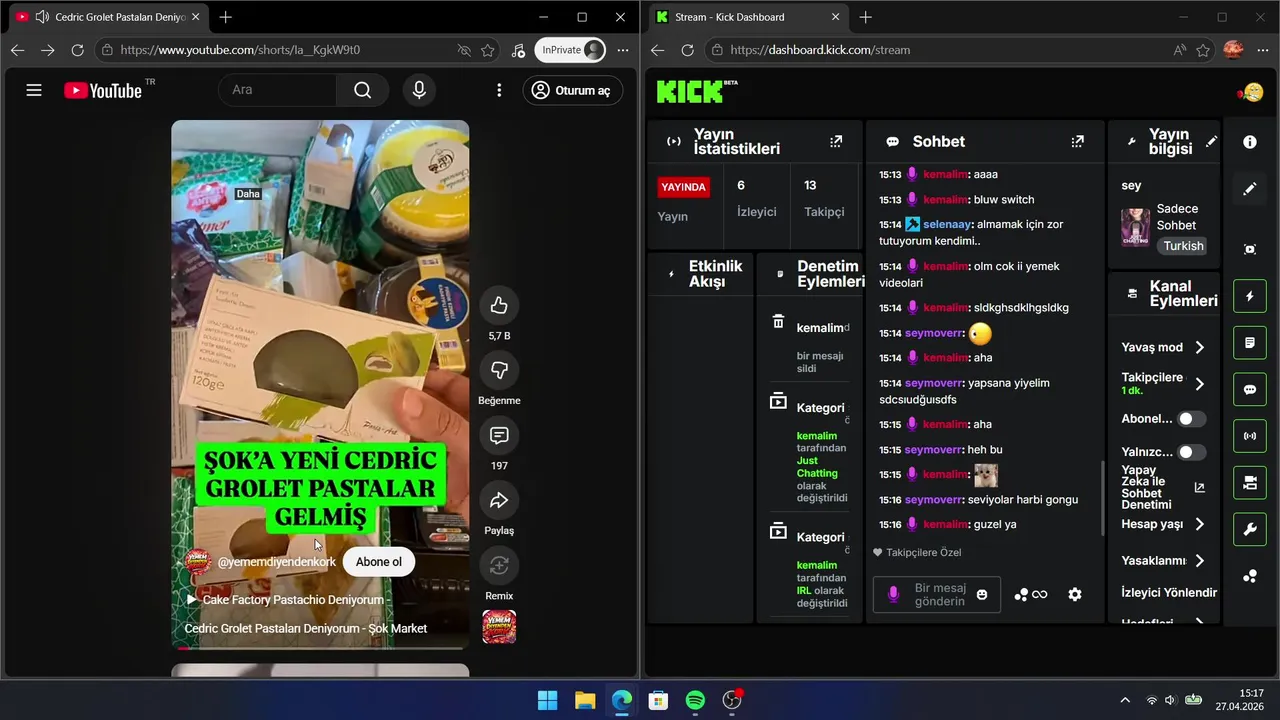Toggle the pencil edit-layout sidebar icon
Viewport: 1280px width, 720px height.
(x=1250, y=188)
